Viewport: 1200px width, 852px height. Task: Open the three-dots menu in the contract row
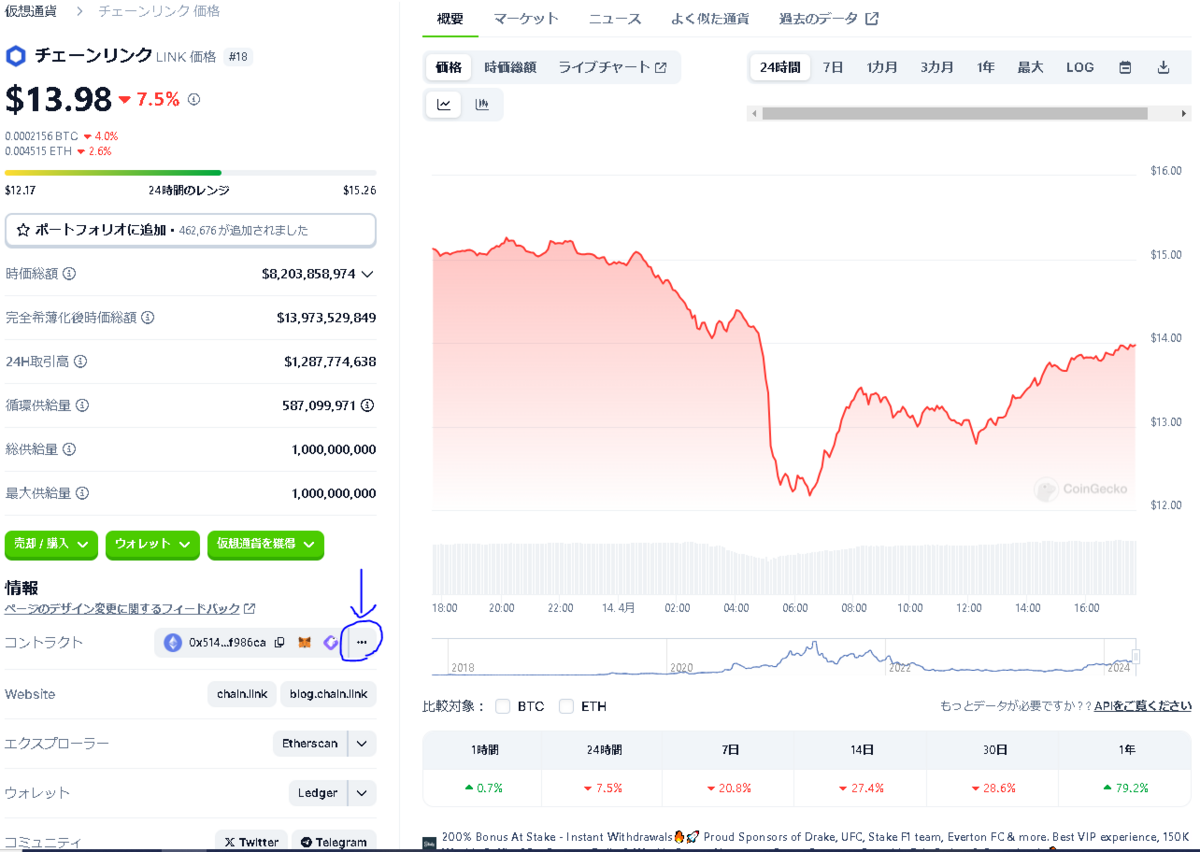[362, 642]
